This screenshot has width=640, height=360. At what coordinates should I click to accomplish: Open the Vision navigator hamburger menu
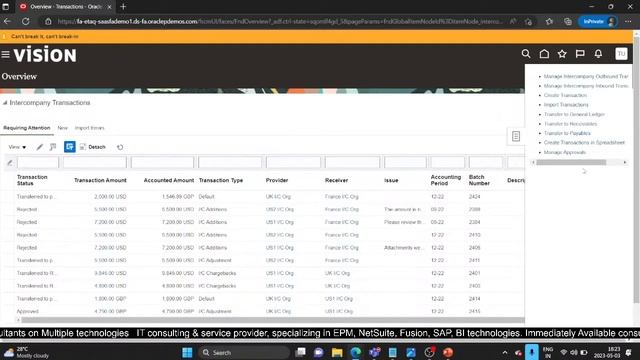click(5, 54)
